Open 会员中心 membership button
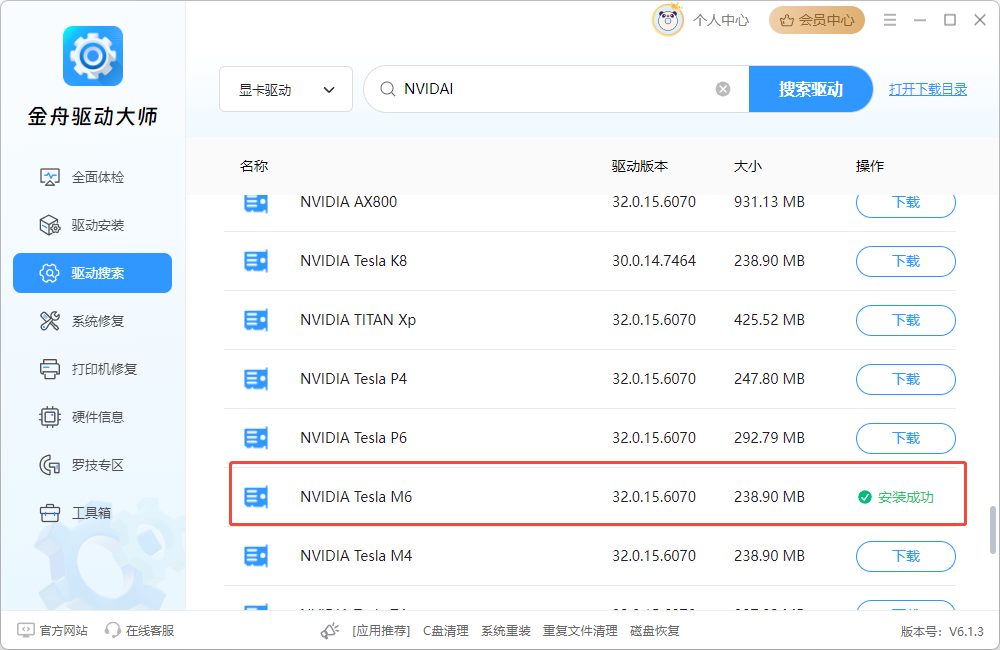 (x=817, y=20)
